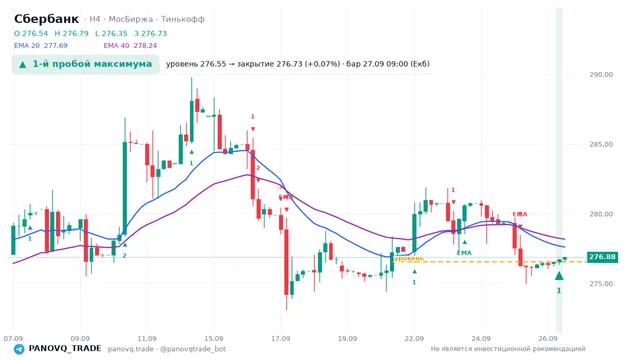Click the orange 'уровень' level label
This screenshot has height=360, width=640.
pyautogui.click(x=409, y=258)
